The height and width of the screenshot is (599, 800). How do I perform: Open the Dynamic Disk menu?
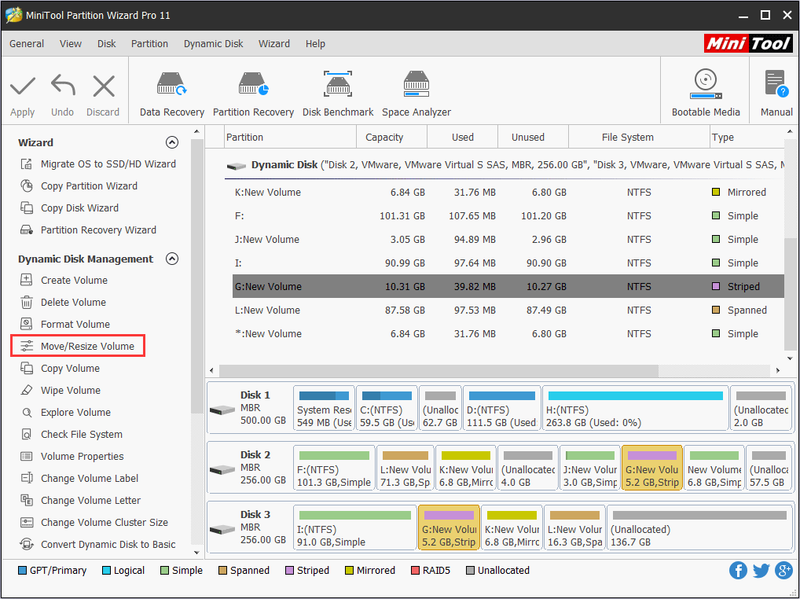(213, 44)
